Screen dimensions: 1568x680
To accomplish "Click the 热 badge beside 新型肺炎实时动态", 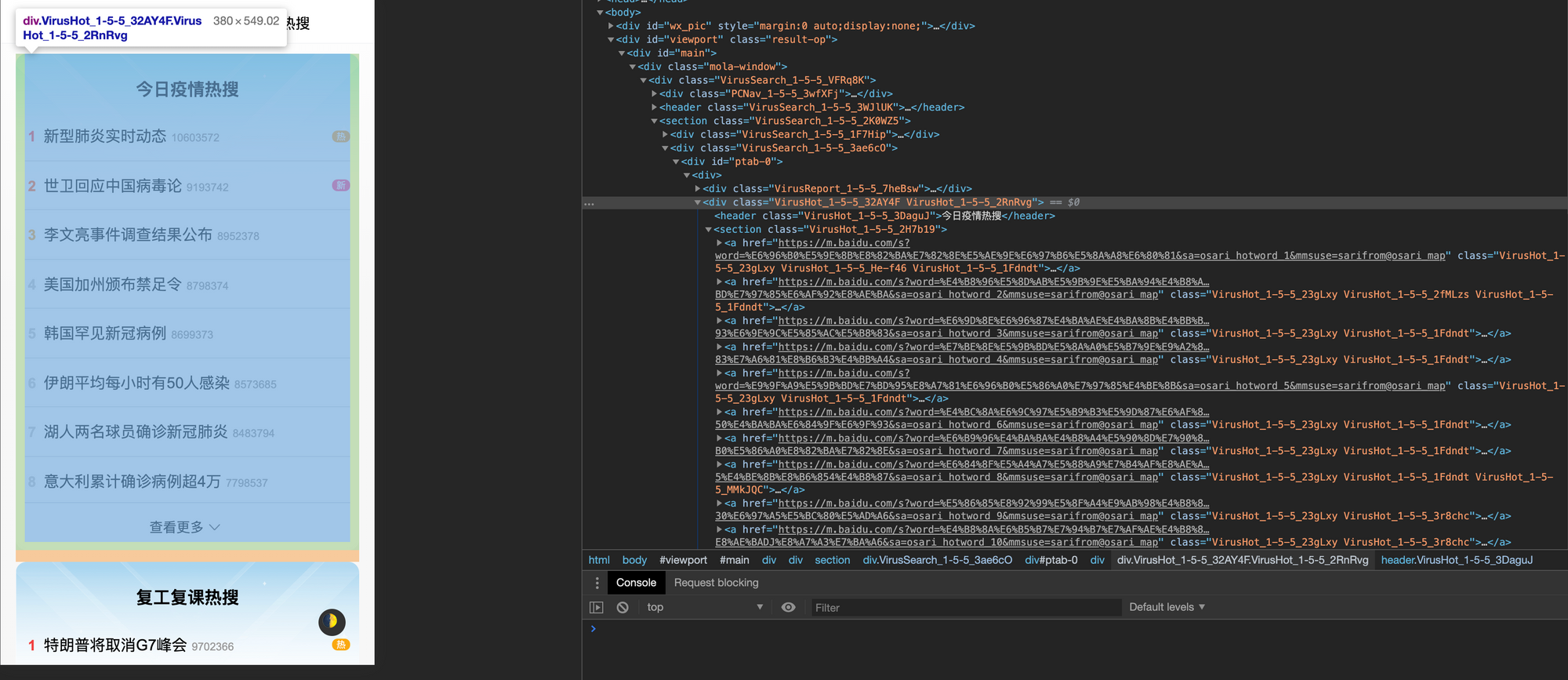I will click(x=341, y=136).
